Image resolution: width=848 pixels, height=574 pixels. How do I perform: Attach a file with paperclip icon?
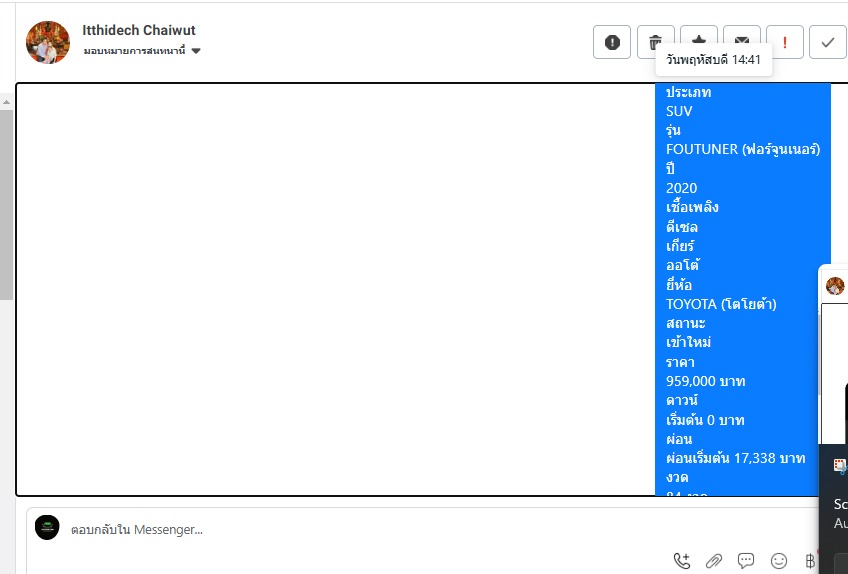[714, 561]
